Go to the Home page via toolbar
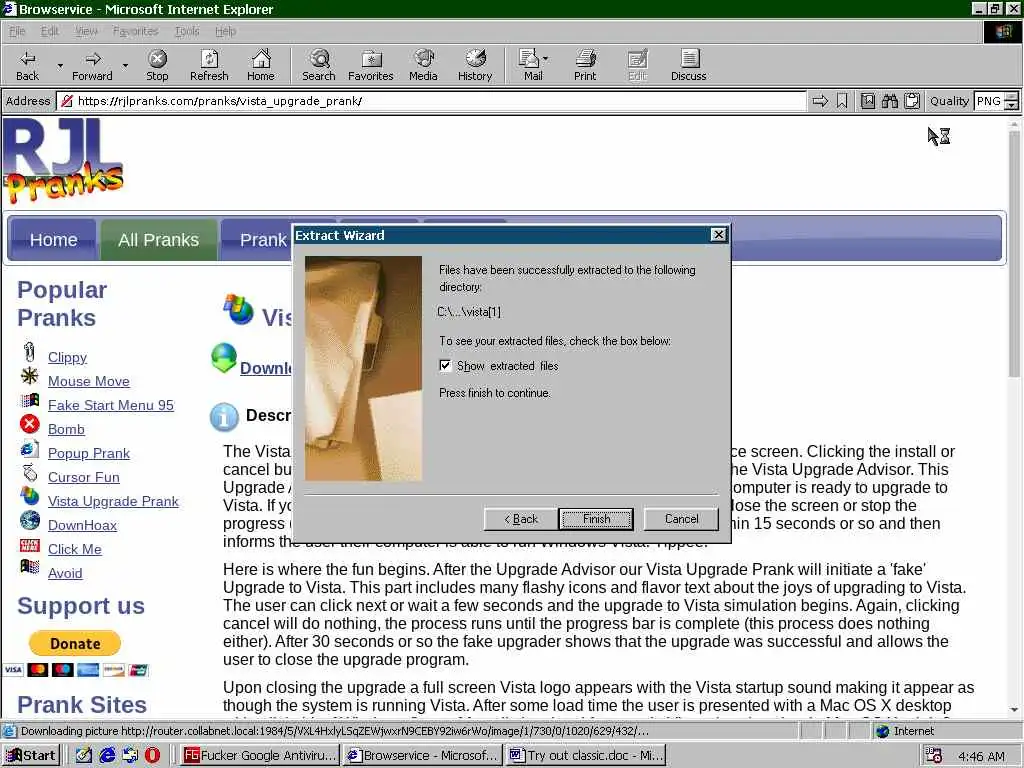The width and height of the screenshot is (1024, 768). [261, 65]
